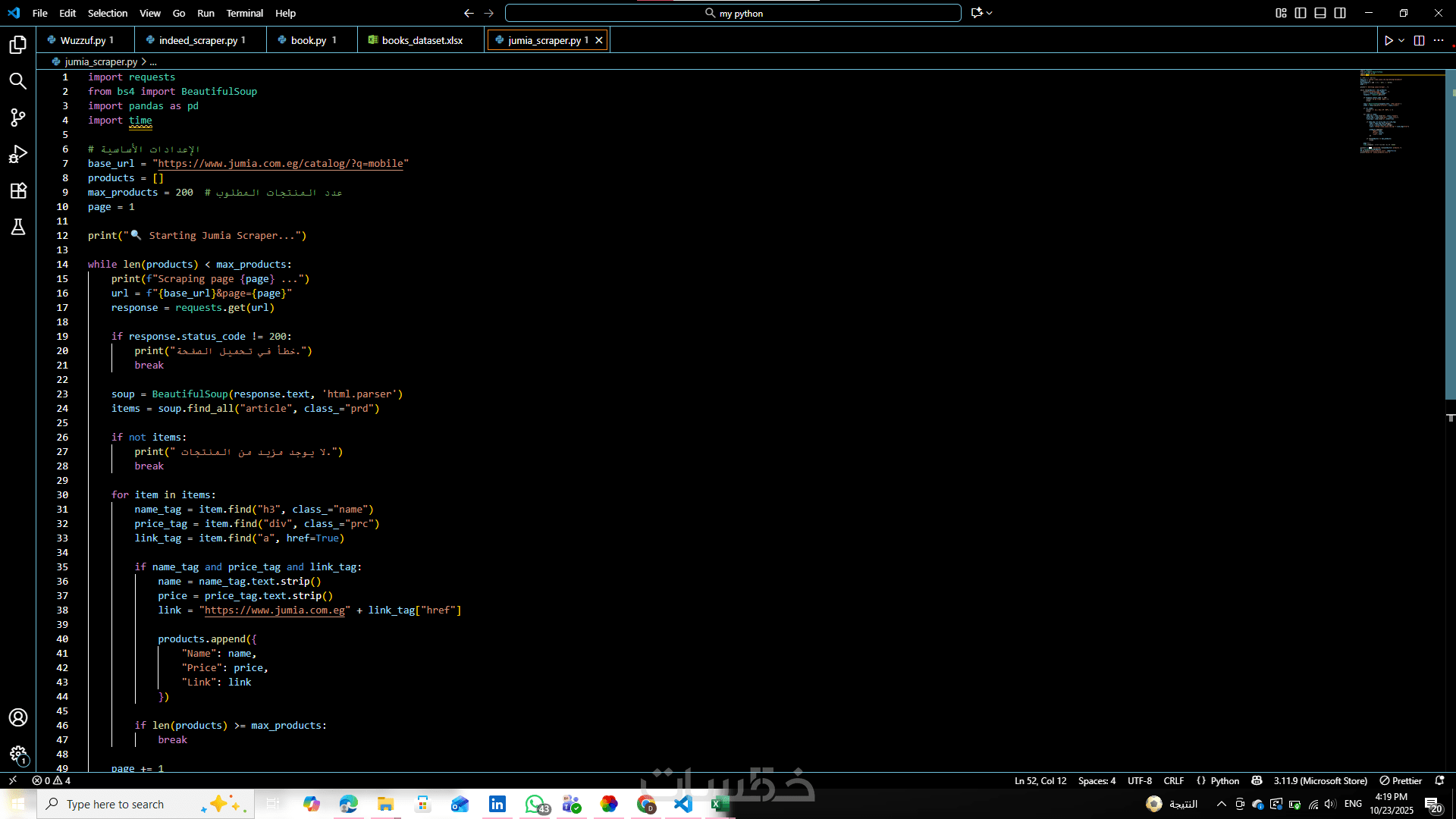Image resolution: width=1456 pixels, height=819 pixels.
Task: Click the 'my python' command center search box
Action: coord(733,13)
